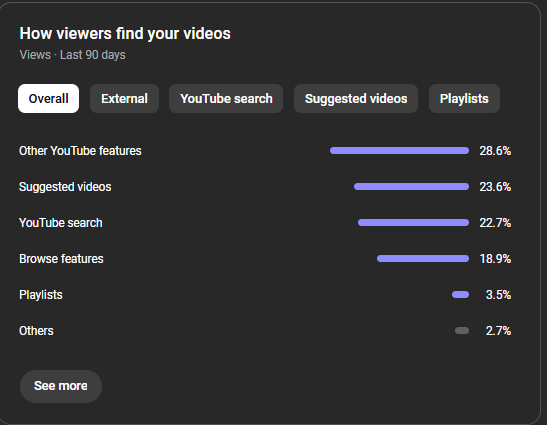Click the Suggested videos percentage bar
Screen dimensions: 547x425
point(411,187)
